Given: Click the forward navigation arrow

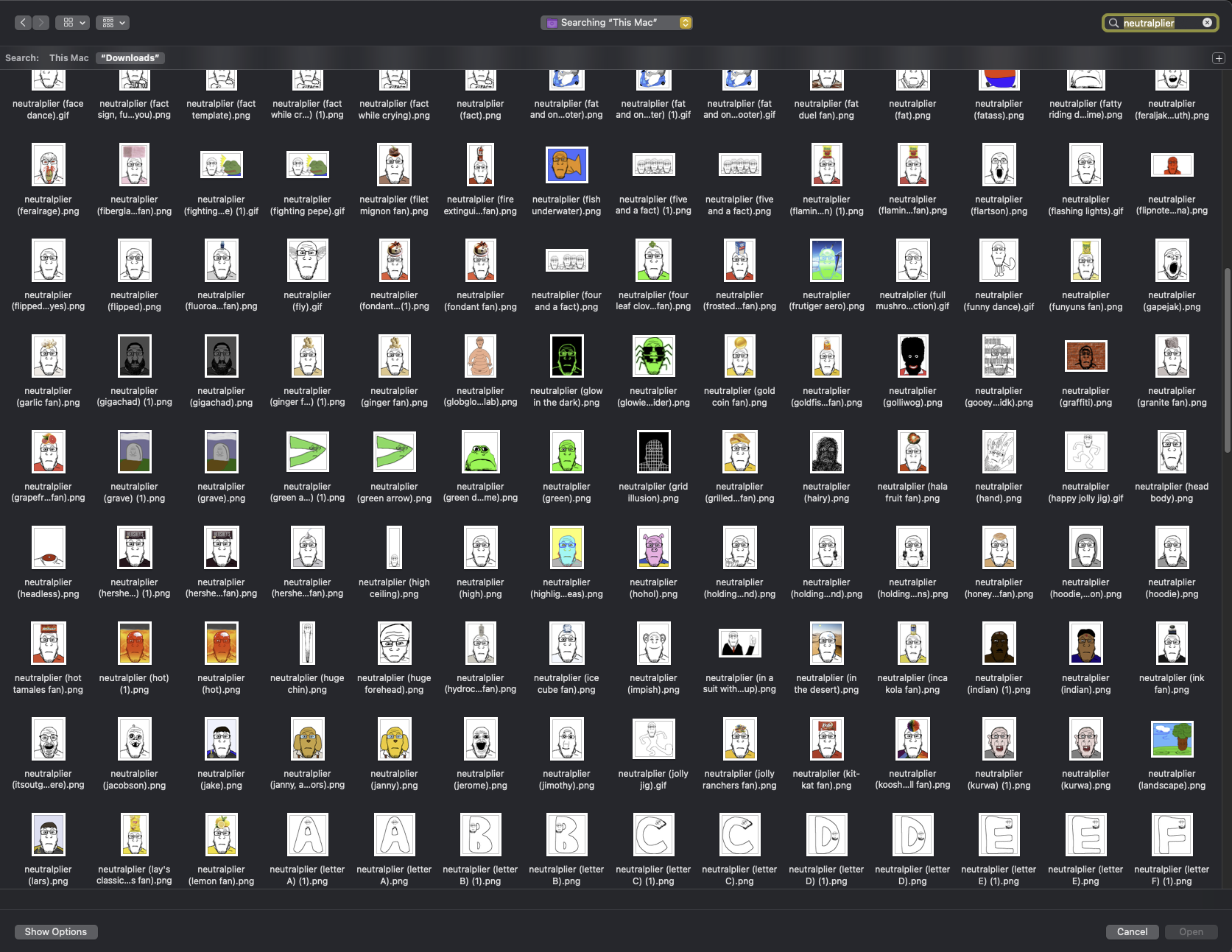Looking at the screenshot, I should (x=41, y=23).
